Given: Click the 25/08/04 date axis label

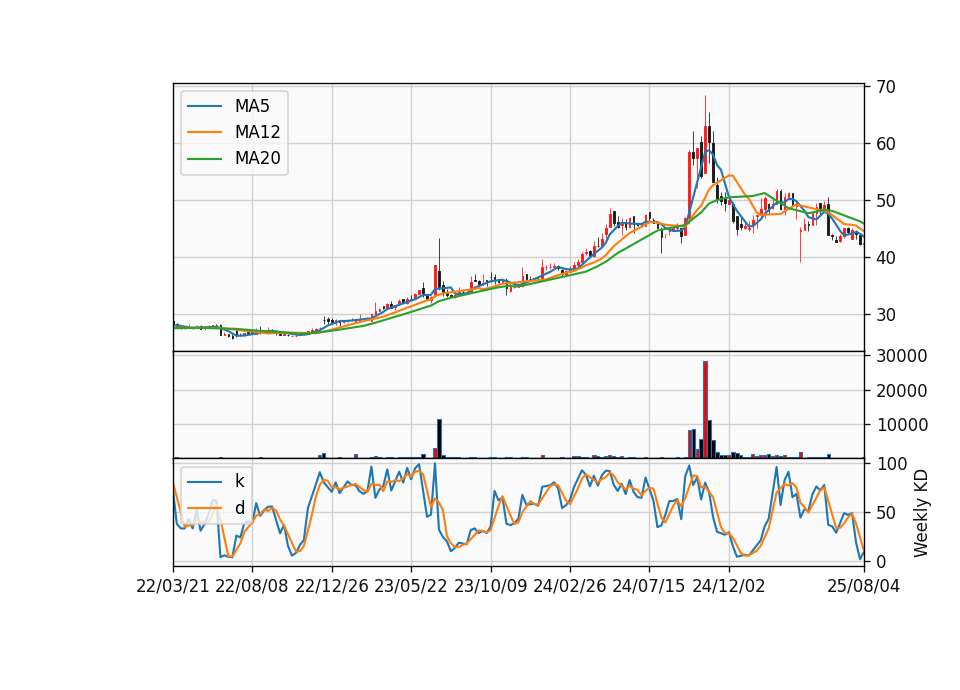Looking at the screenshot, I should pos(864,587).
